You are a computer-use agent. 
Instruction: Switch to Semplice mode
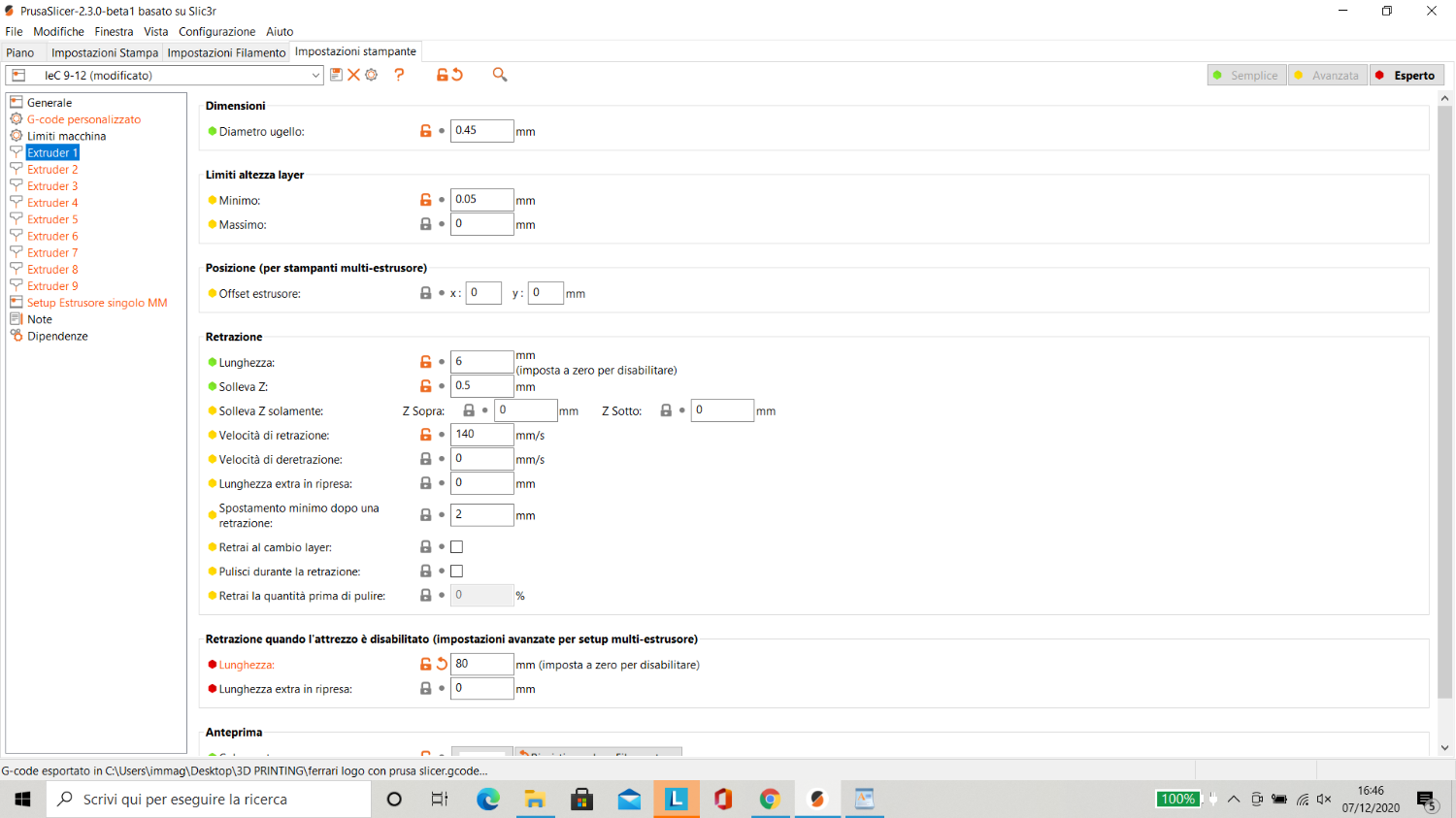pyautogui.click(x=1246, y=76)
